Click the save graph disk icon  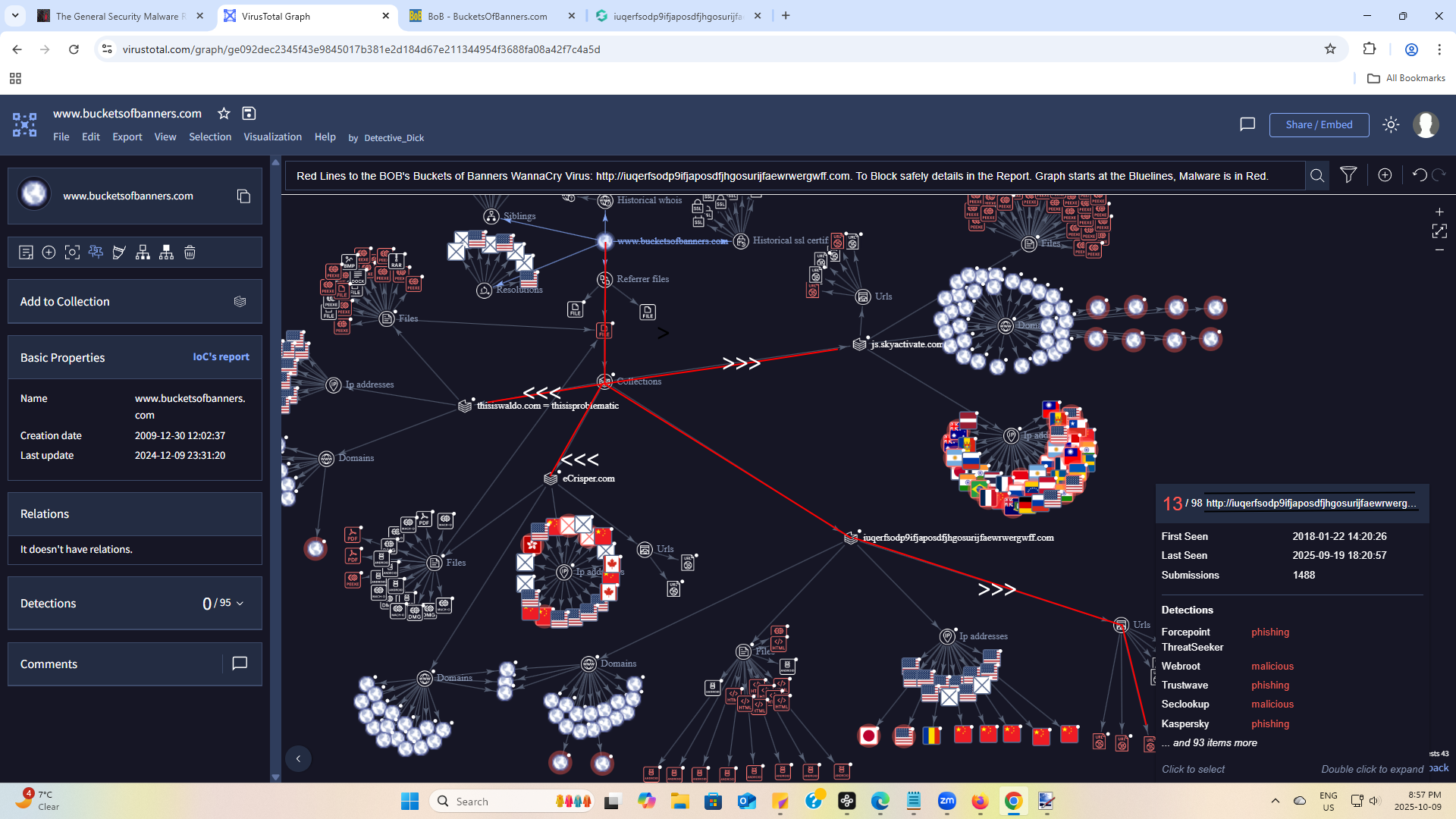(249, 114)
